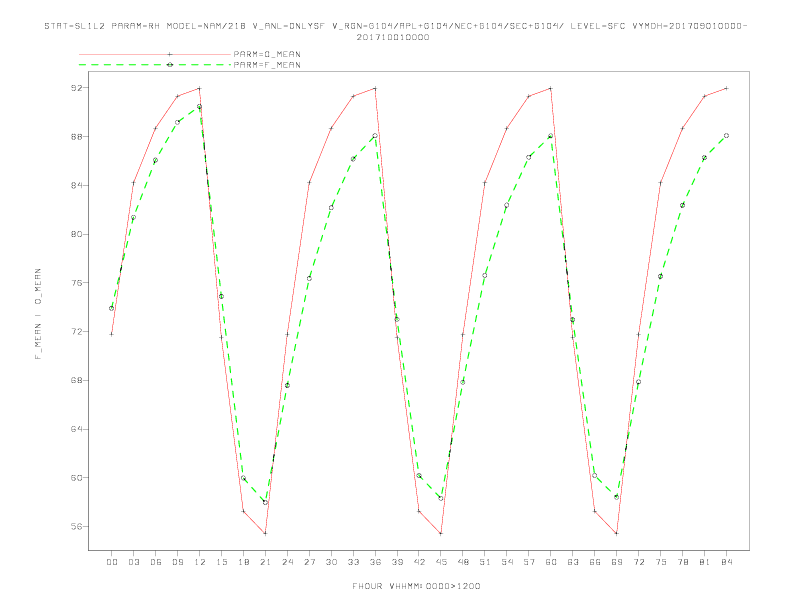The height and width of the screenshot is (612, 792).
Task: Click x-axis tick label 33
Action: 353,562
